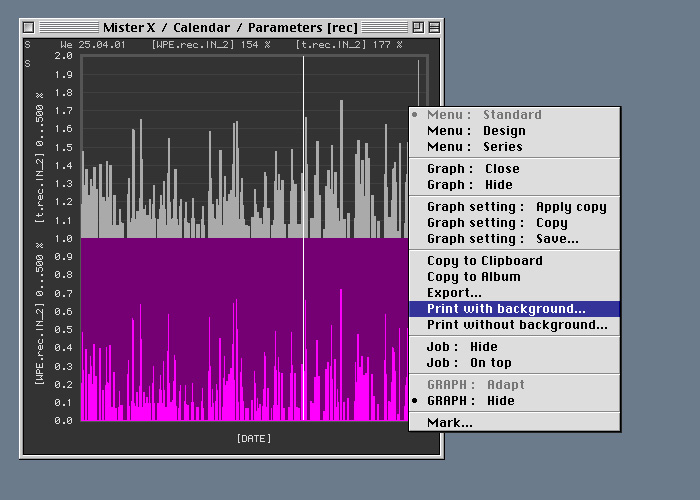Click the 2.0 axis value
The height and width of the screenshot is (500, 700).
pos(63,56)
